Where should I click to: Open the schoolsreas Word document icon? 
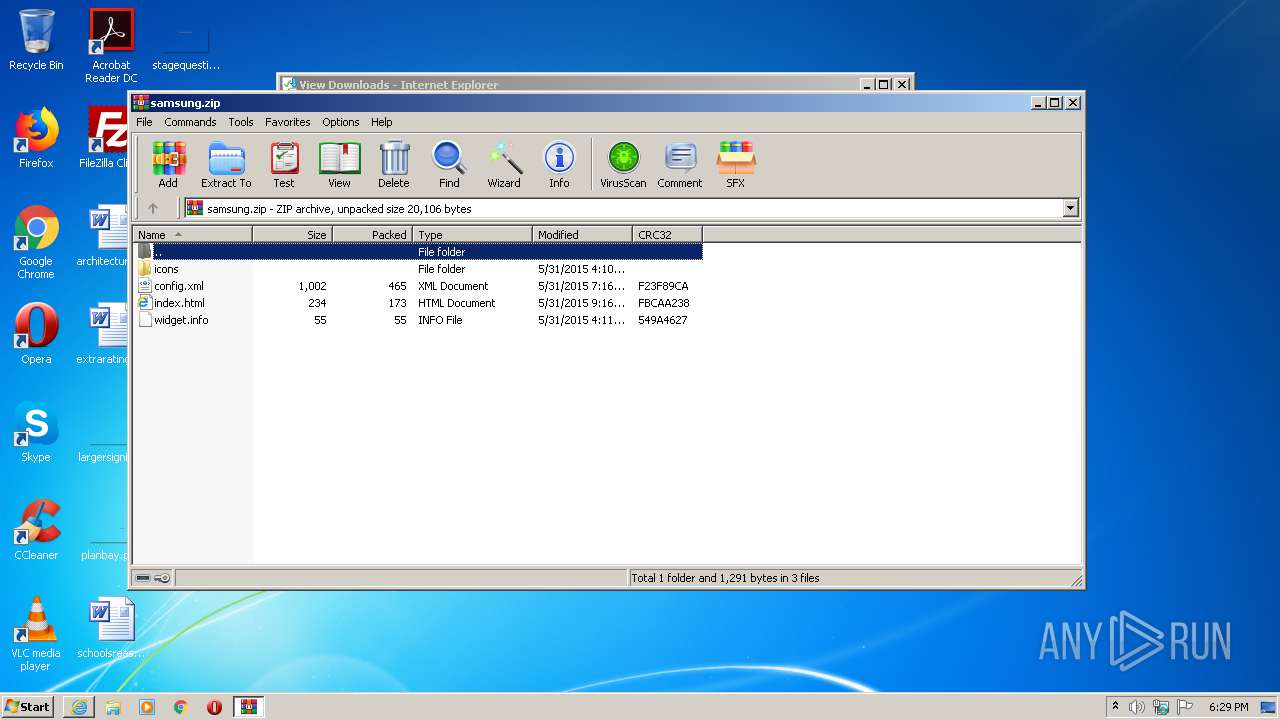(111, 628)
